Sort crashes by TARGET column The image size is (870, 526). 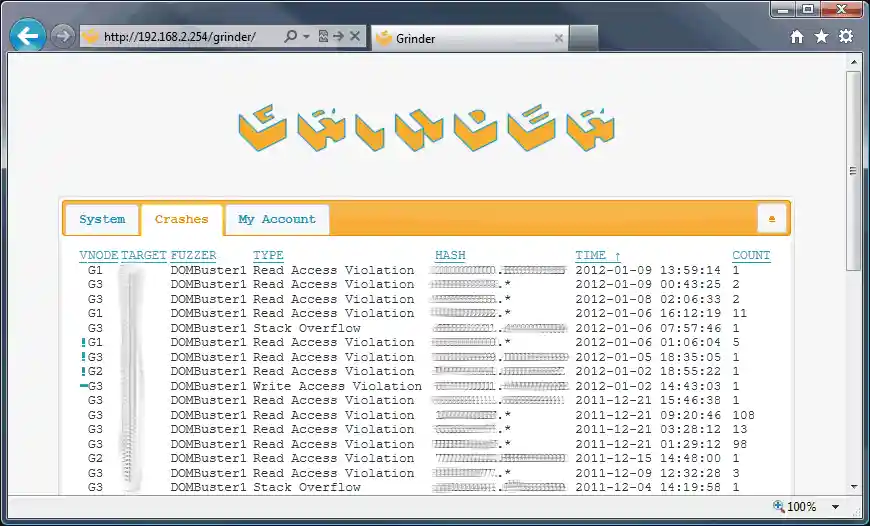pyautogui.click(x=144, y=255)
